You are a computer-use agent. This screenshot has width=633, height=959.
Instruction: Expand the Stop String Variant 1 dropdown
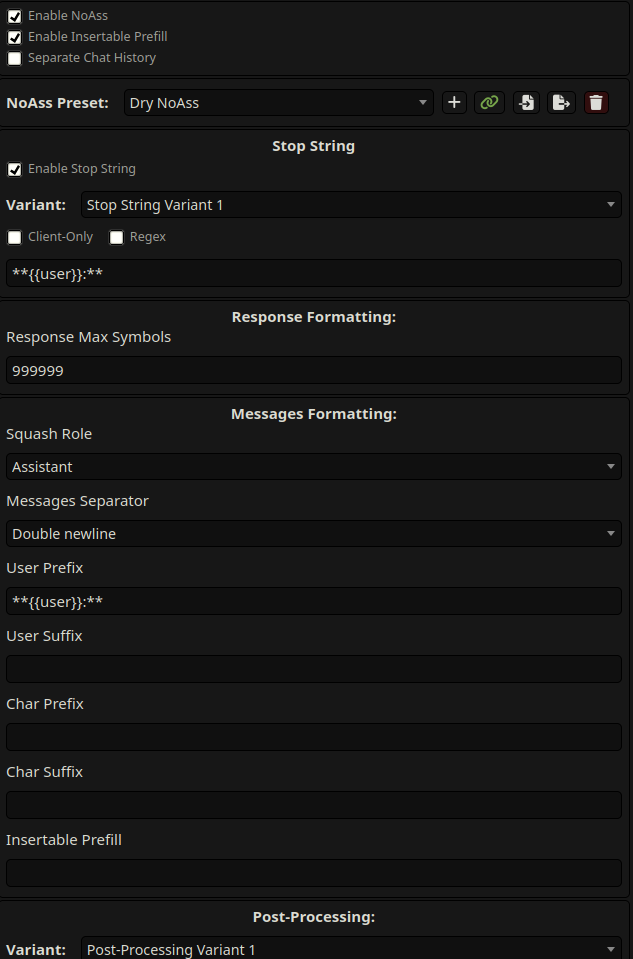[351, 205]
